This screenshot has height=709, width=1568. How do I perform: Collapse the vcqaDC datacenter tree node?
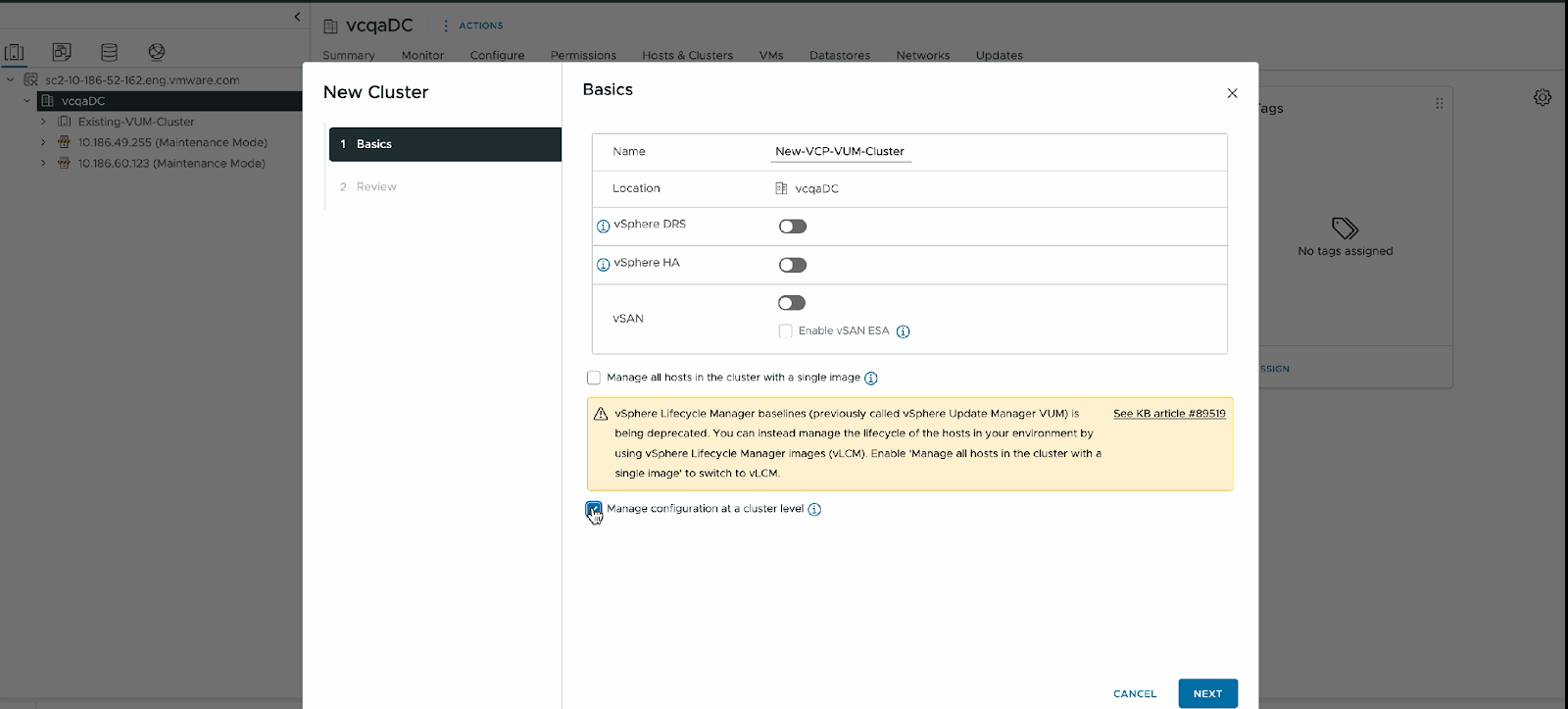[x=26, y=100]
